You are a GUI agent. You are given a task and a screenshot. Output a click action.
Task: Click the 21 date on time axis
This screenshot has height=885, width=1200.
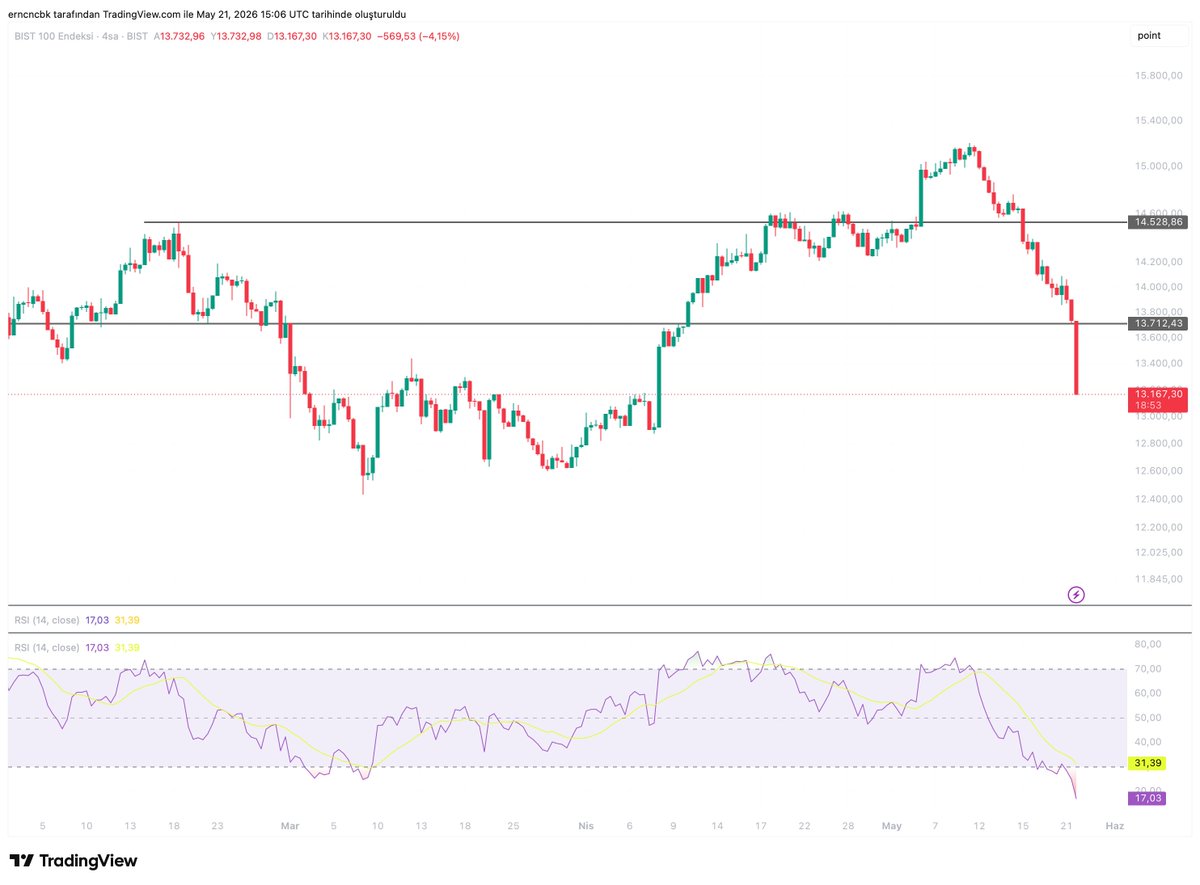(x=1066, y=826)
